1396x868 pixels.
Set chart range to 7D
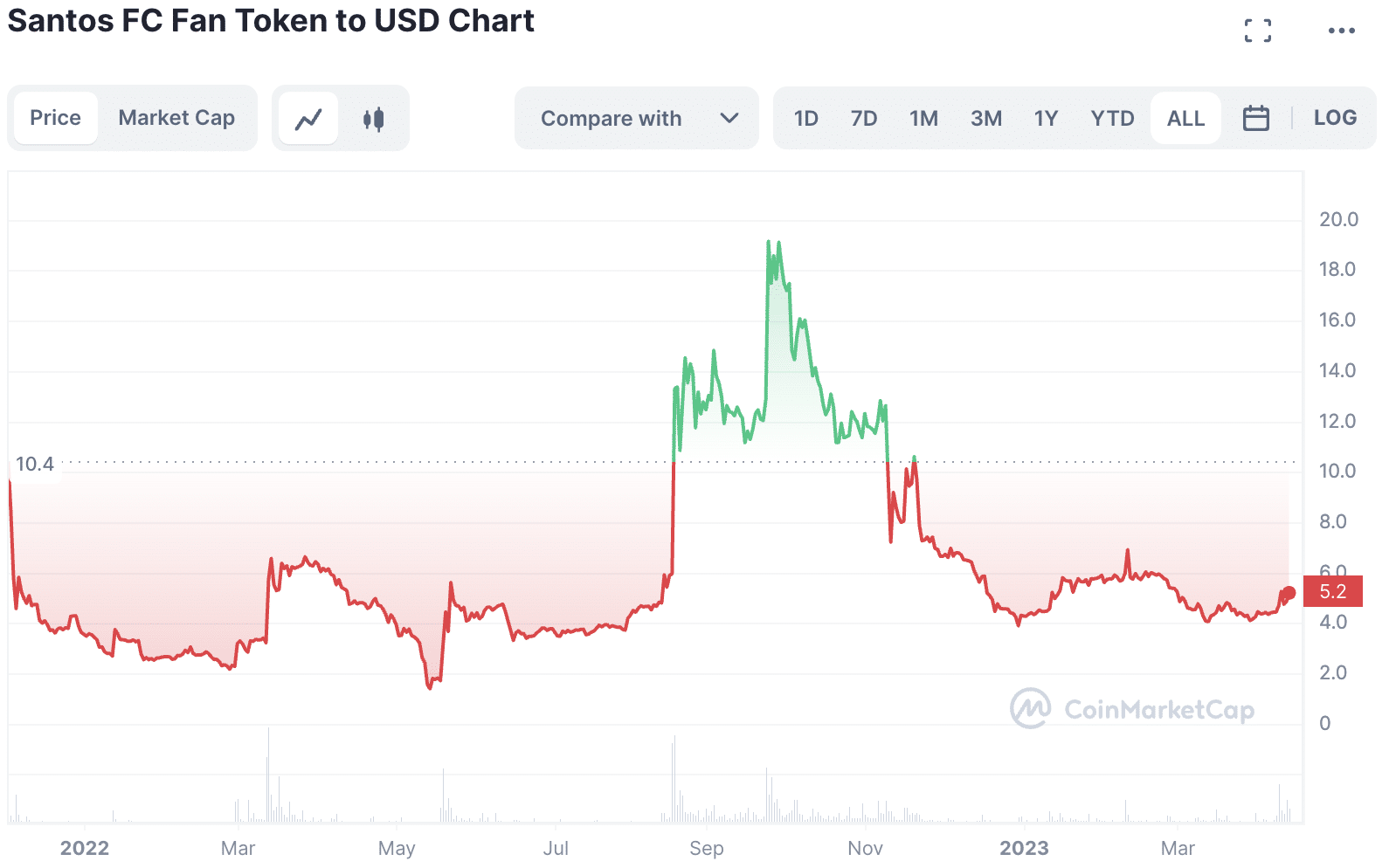coord(863,118)
